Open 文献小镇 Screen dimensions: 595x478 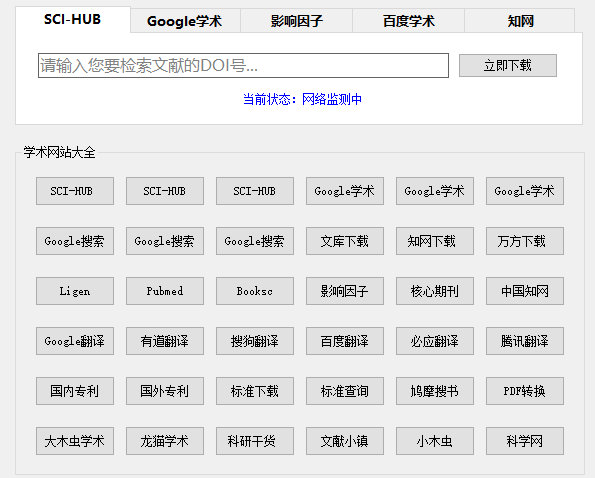pyautogui.click(x=345, y=442)
